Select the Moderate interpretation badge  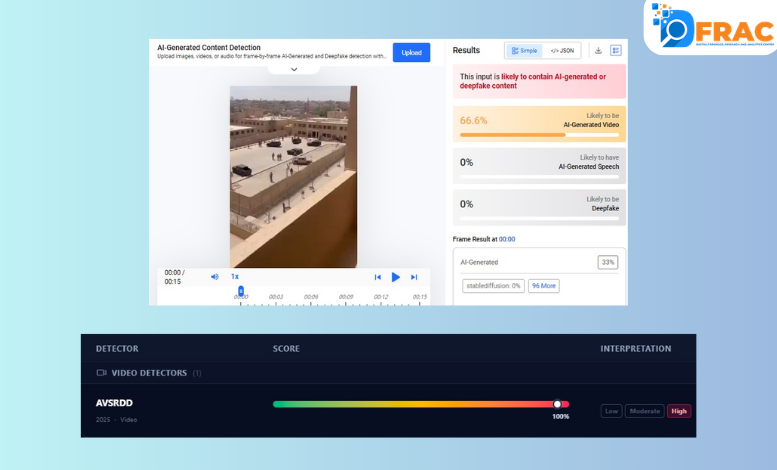pos(644,411)
